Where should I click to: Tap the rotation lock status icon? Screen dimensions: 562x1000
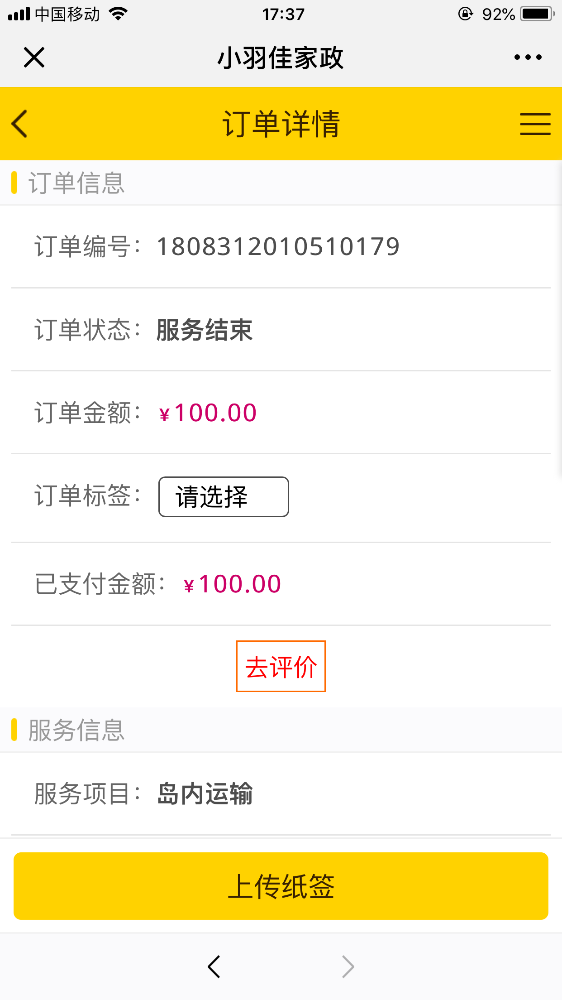pyautogui.click(x=466, y=13)
